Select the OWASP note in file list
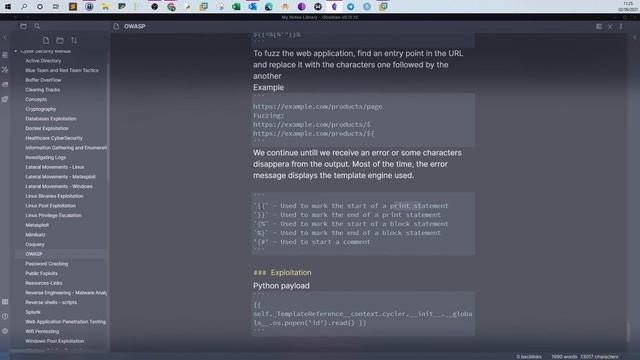 34,254
